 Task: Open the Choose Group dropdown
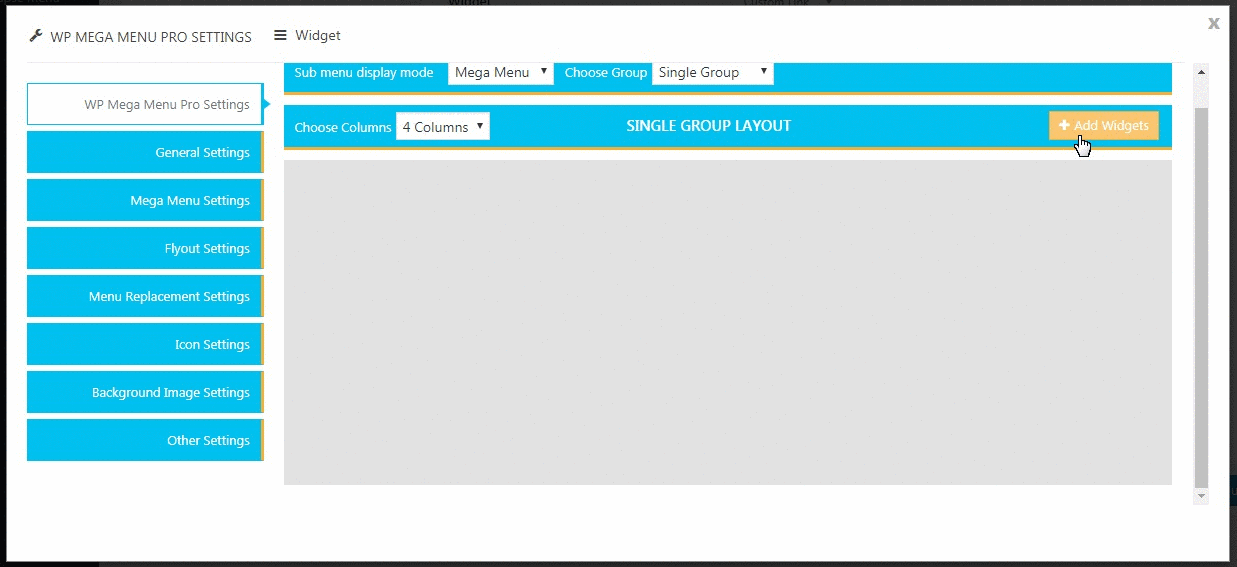click(713, 72)
